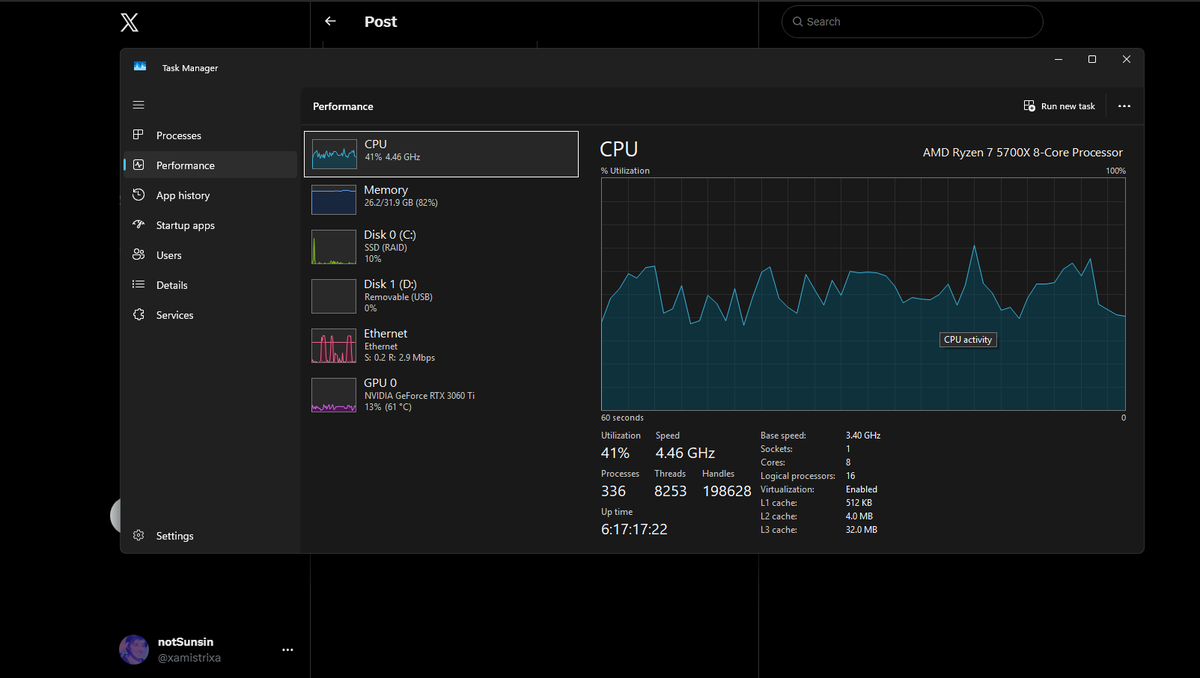Screen dimensions: 1200x678
Task: Click the back arrow next to Post
Action: pyautogui.click(x=330, y=21)
